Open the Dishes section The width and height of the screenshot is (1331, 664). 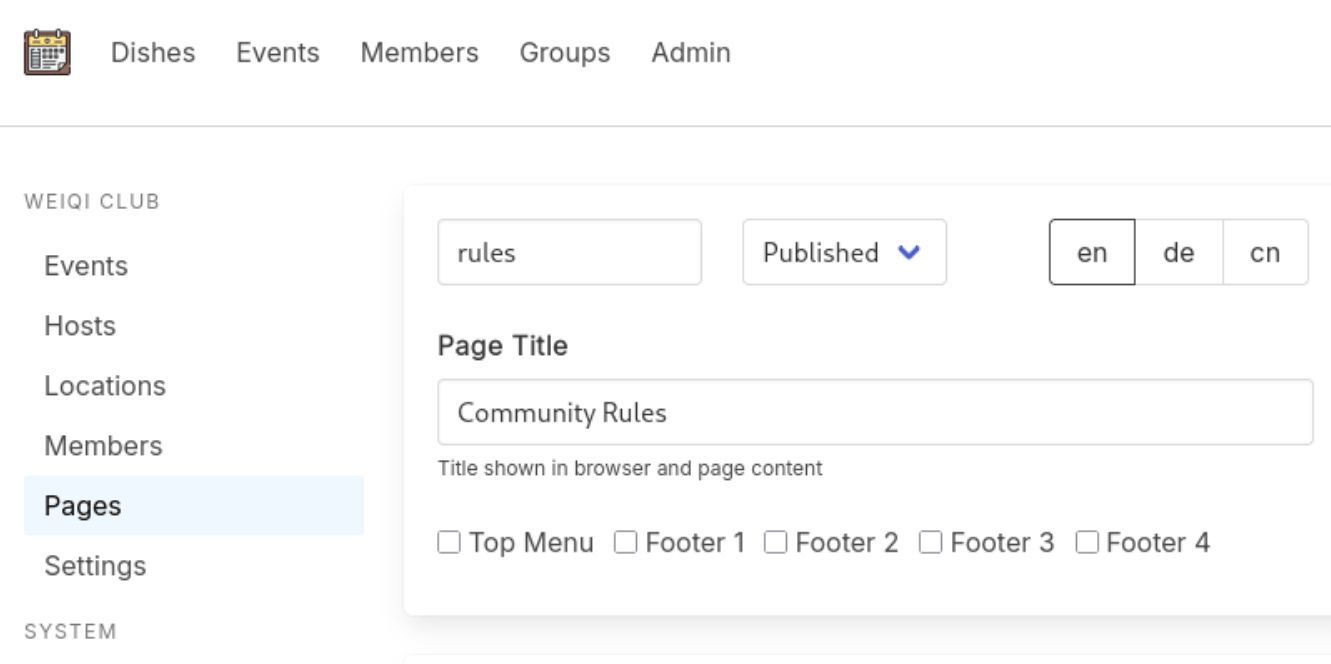tap(154, 53)
